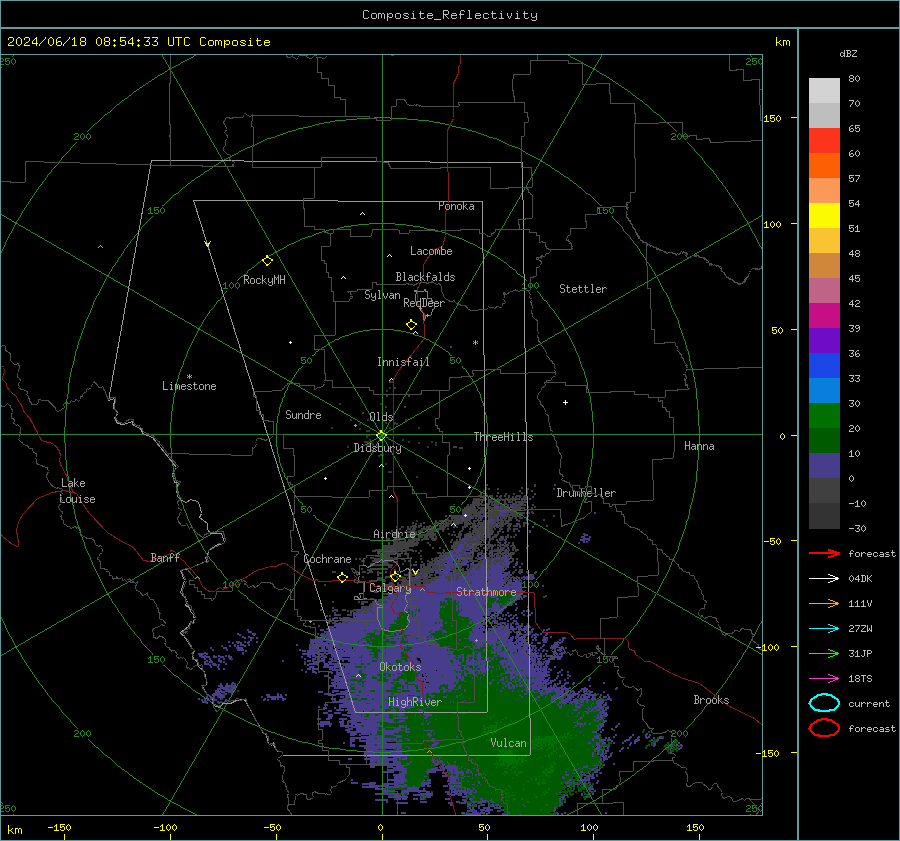Click the yellow diamond marker above Calgary

click(x=395, y=576)
